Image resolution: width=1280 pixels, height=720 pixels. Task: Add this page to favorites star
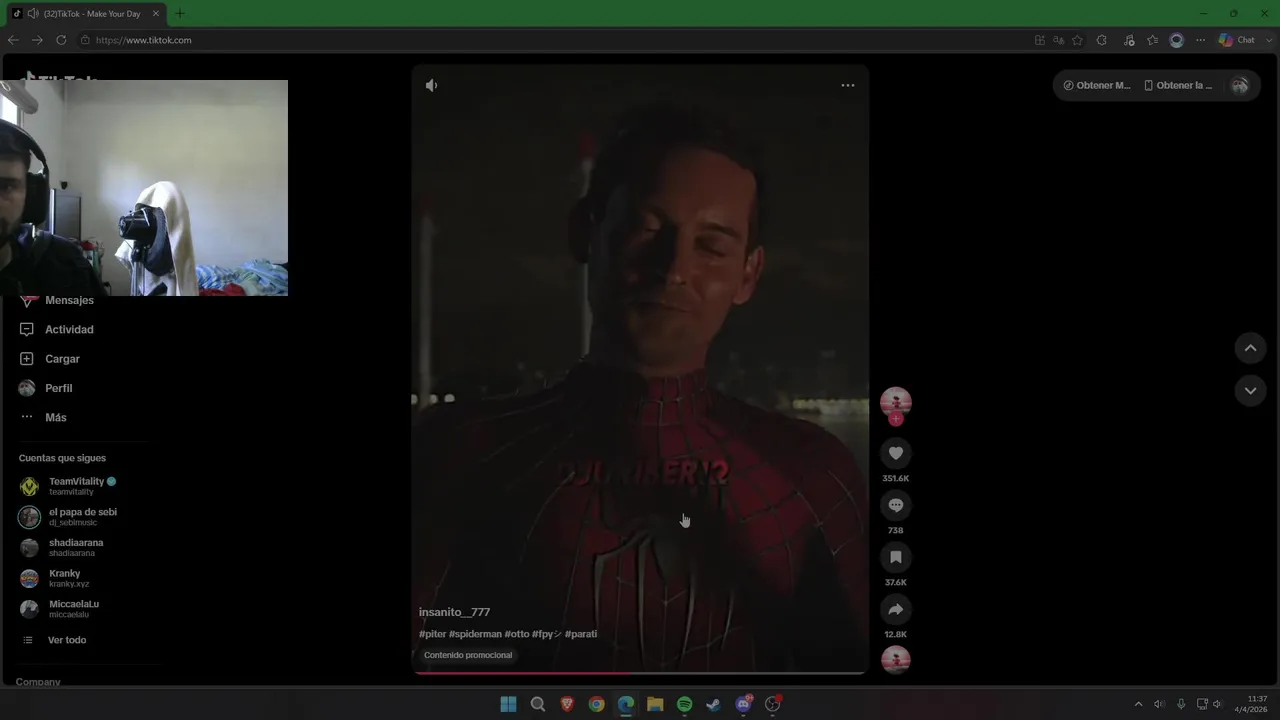coord(1077,40)
